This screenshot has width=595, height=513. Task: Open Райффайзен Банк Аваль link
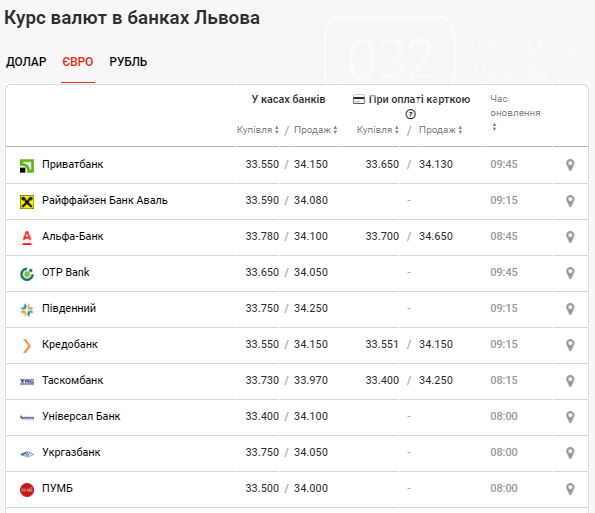pyautogui.click(x=105, y=200)
